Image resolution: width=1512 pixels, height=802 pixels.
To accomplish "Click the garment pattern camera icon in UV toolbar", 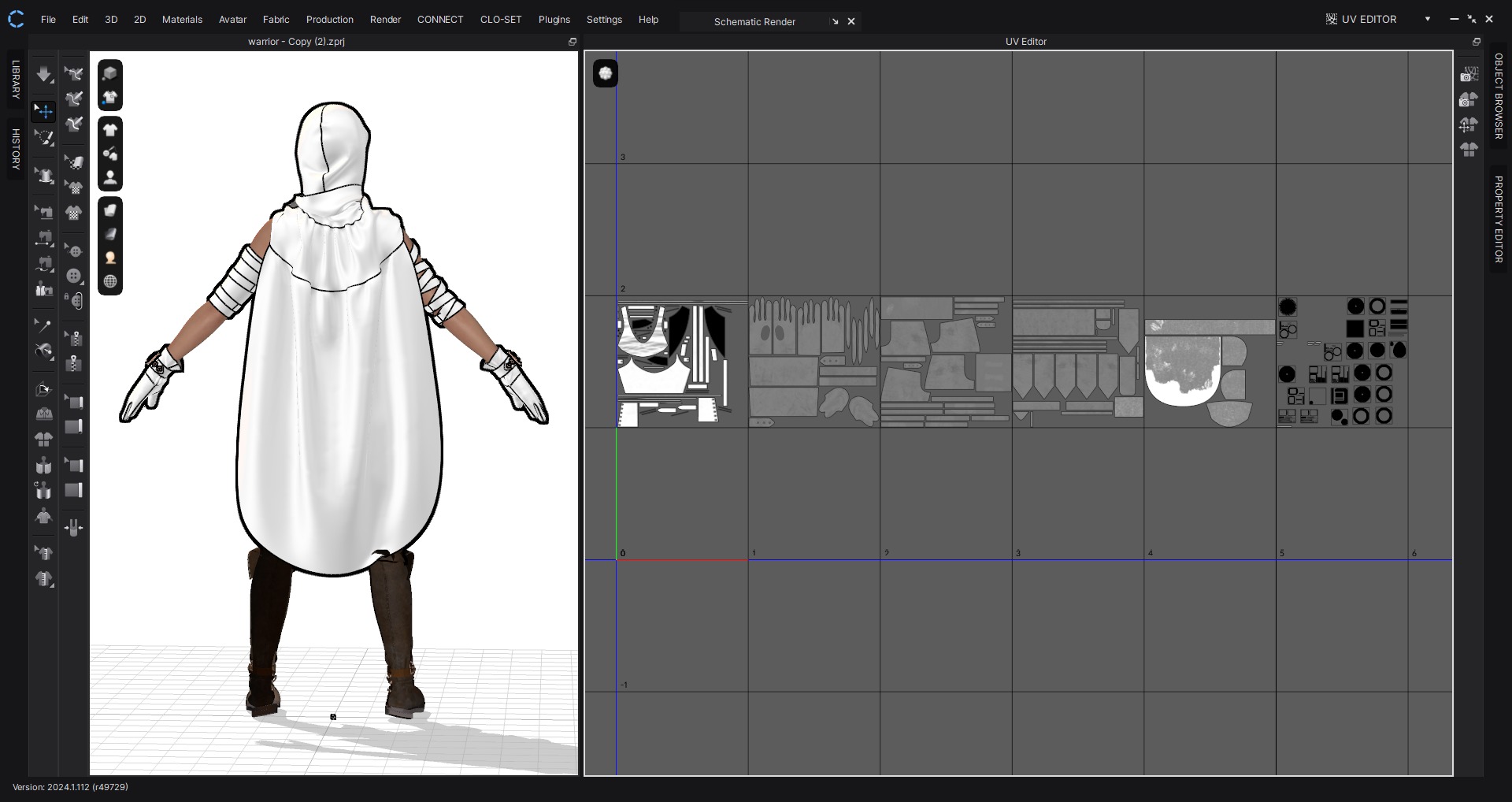I will coord(1469,99).
